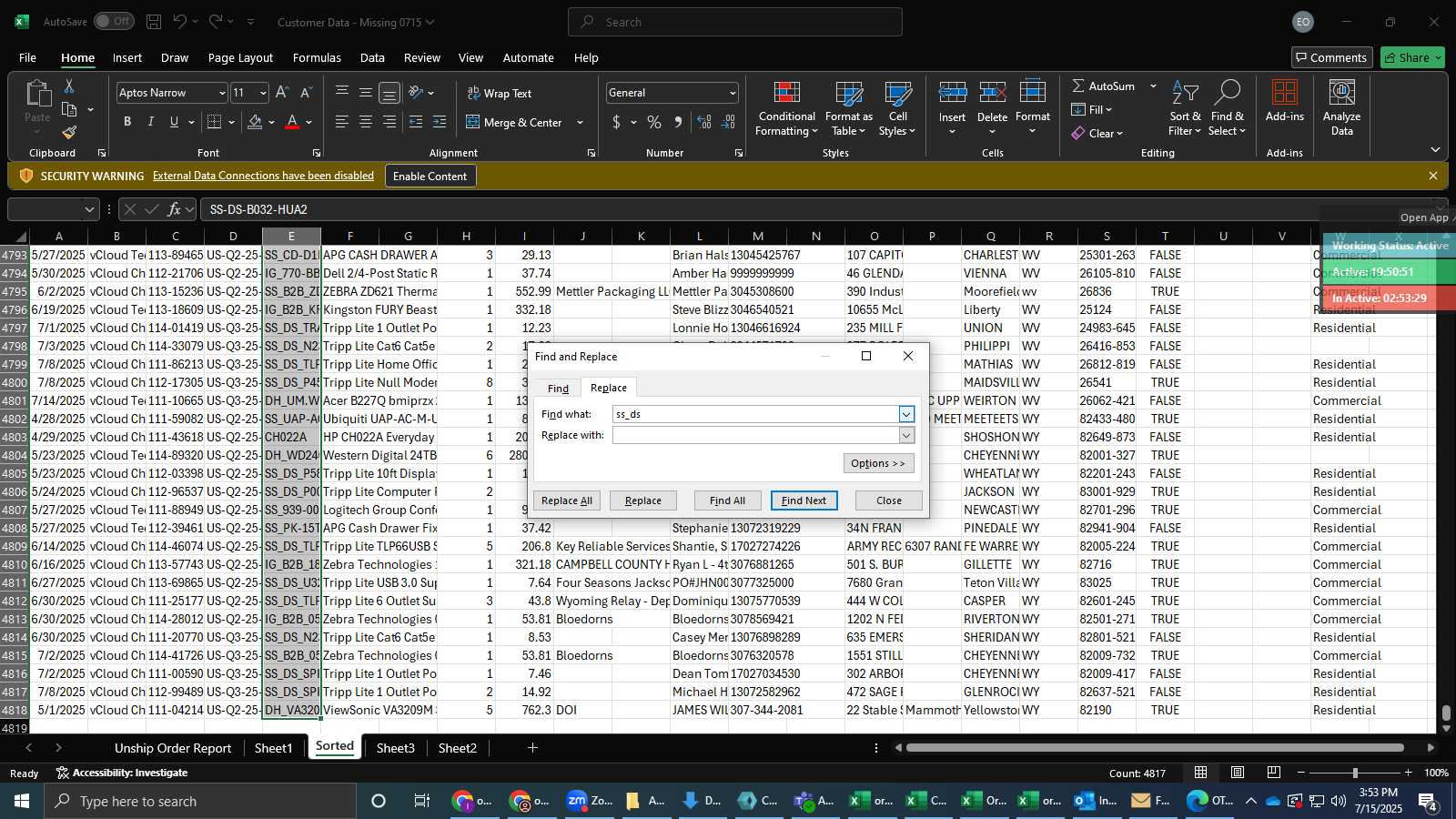The height and width of the screenshot is (819, 1456).
Task: Click the Bold formatting icon
Action: pos(127,122)
